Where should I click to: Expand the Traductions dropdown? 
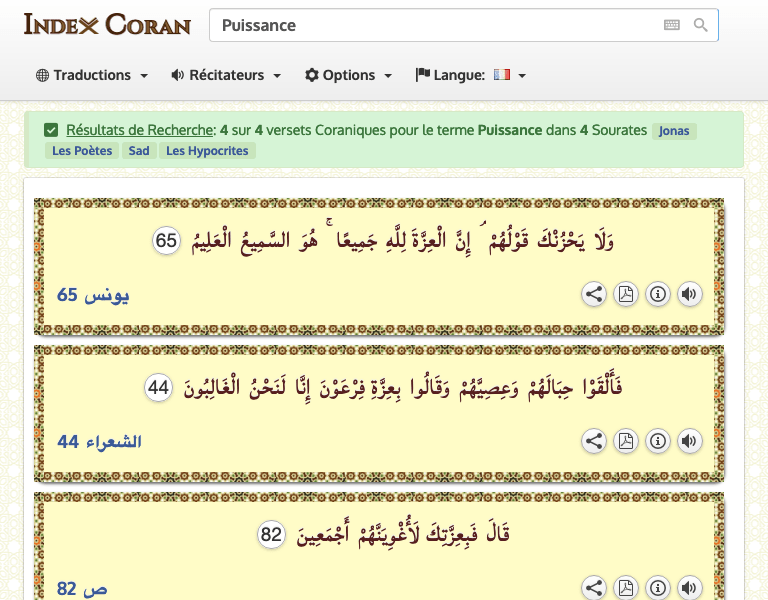pyautogui.click(x=92, y=75)
